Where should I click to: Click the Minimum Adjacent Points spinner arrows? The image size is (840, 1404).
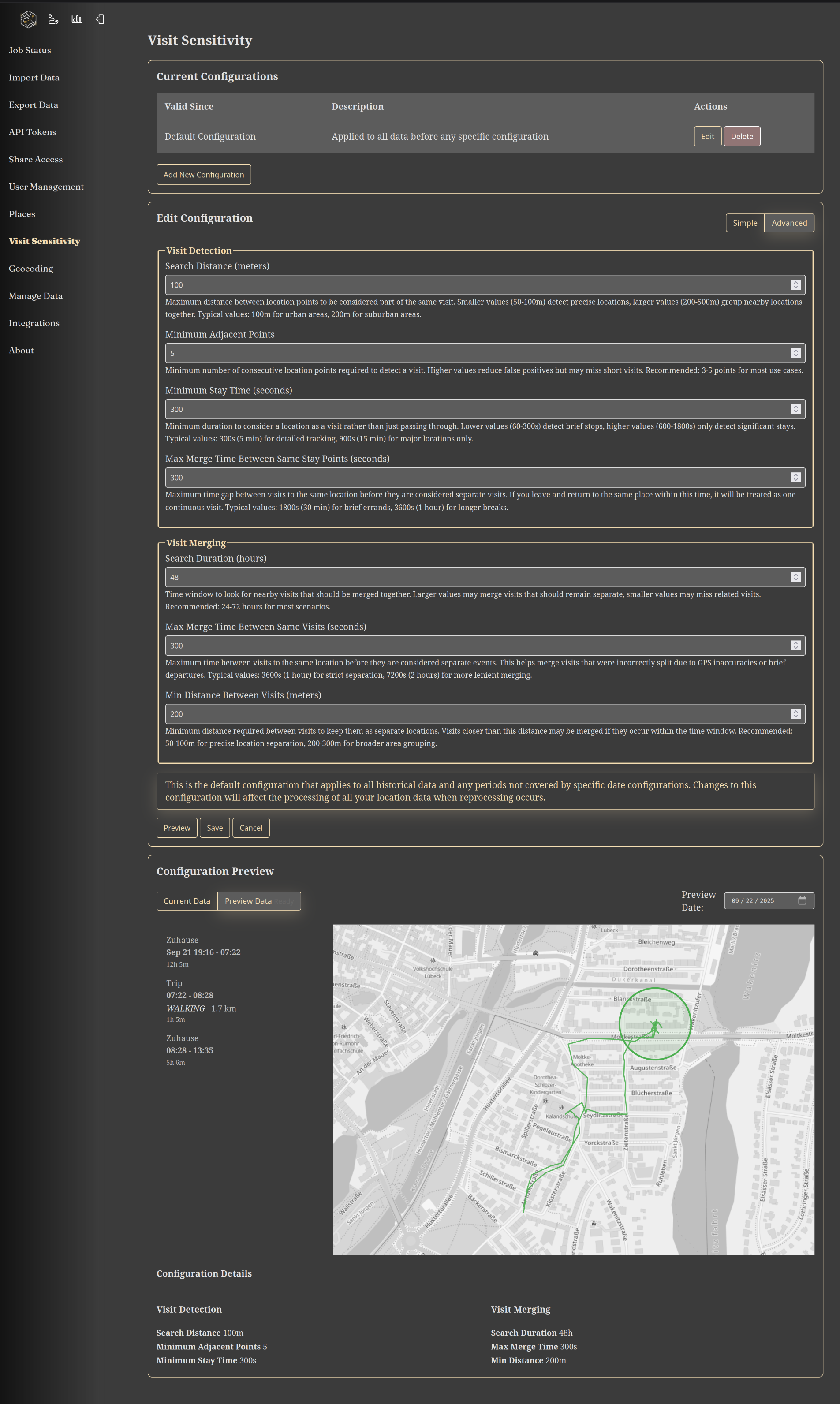tap(795, 353)
